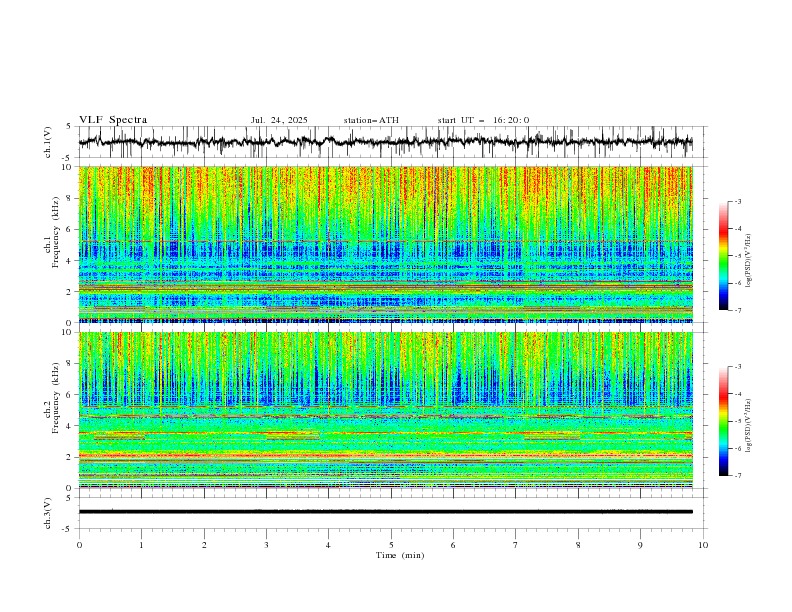This screenshot has height=612, width=792.
Task: Click the "ch.1(V)" vertical axis label
Action: click(48, 142)
